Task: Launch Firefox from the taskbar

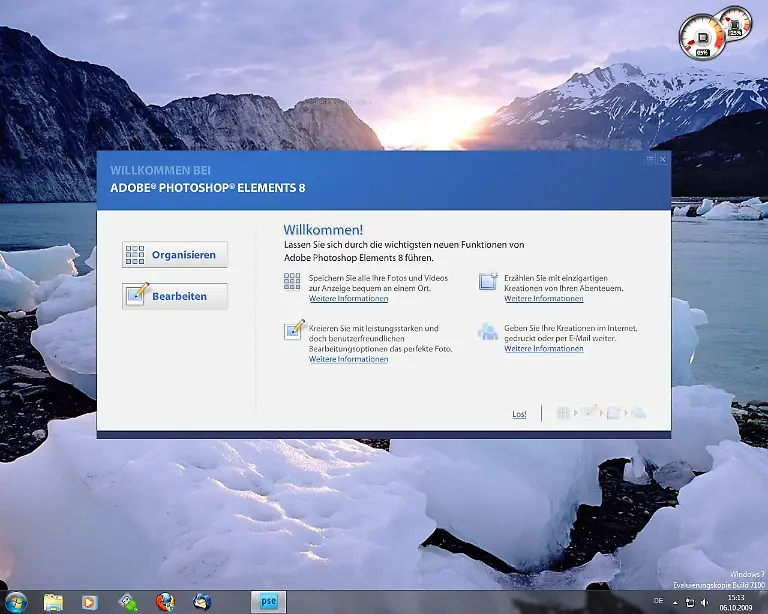Action: 165,601
